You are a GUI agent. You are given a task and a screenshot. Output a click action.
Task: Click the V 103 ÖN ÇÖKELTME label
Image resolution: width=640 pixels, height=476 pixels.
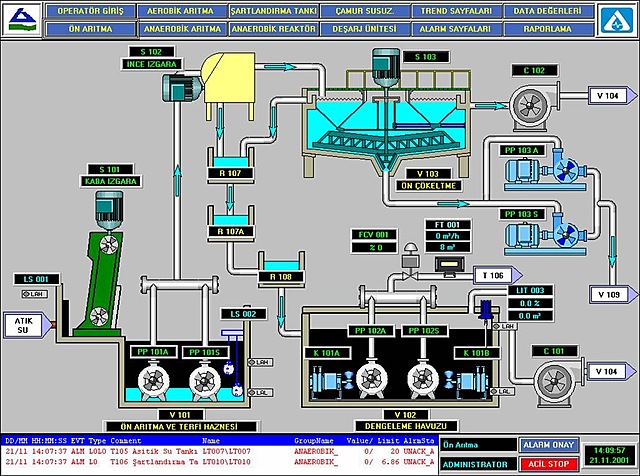428,180
